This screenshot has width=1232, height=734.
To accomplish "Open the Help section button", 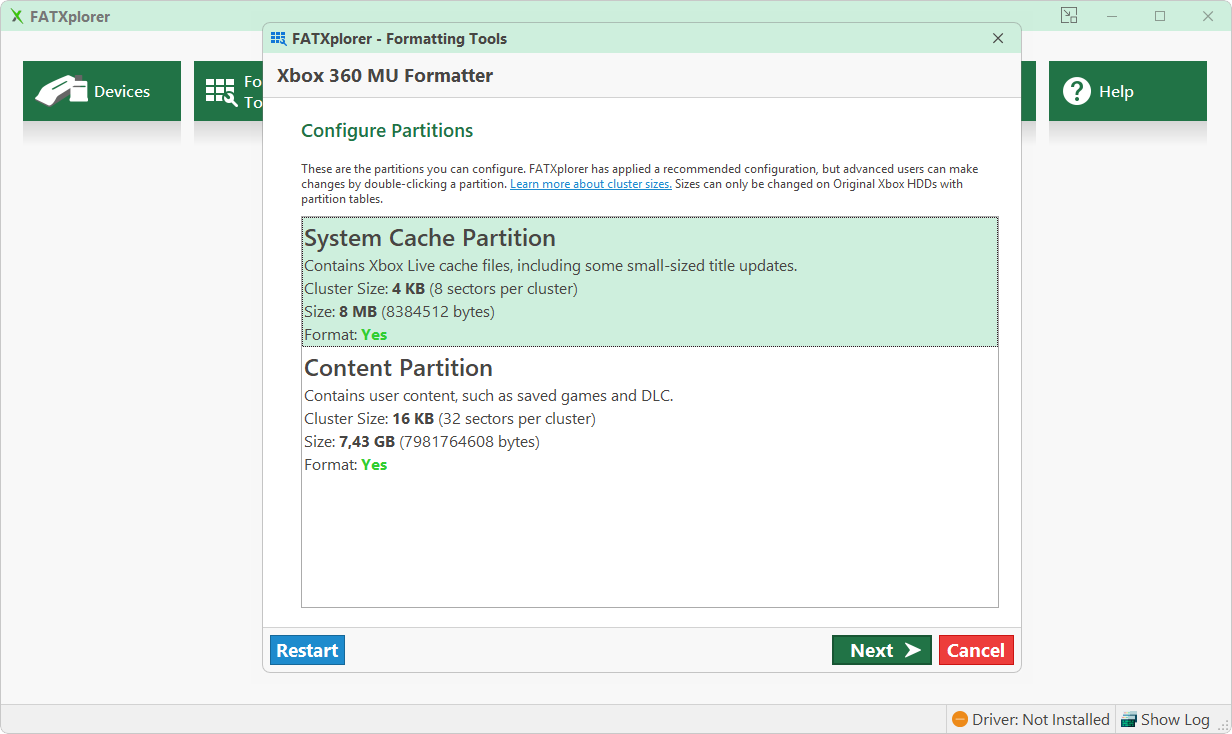I will click(x=1128, y=91).
